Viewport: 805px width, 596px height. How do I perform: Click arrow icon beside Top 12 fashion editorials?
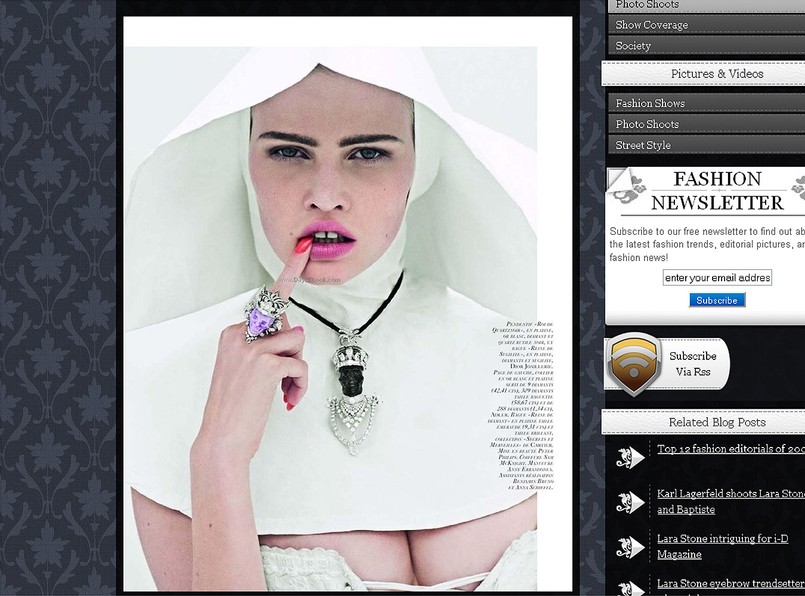[x=630, y=457]
